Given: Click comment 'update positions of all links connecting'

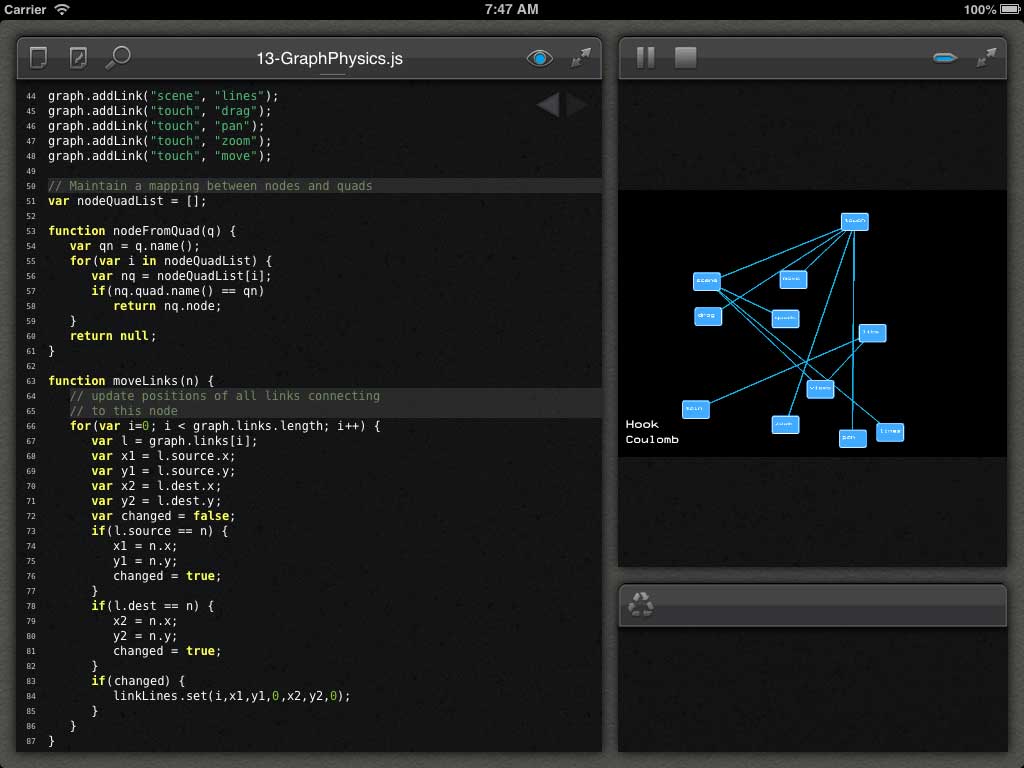Looking at the screenshot, I should pyautogui.click(x=225, y=396).
